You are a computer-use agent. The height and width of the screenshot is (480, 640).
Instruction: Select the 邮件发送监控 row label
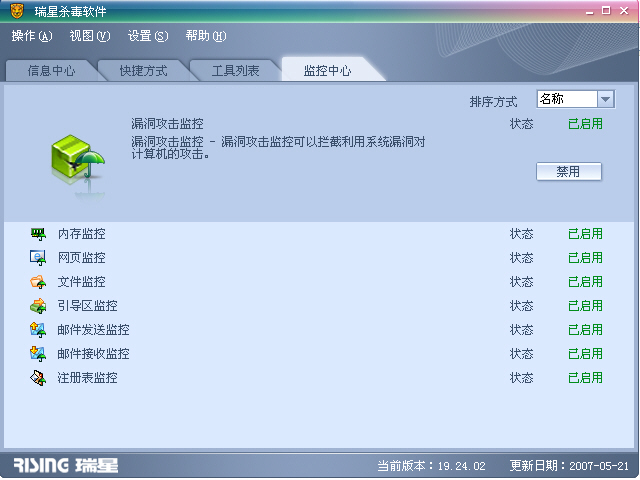pyautogui.click(x=93, y=330)
